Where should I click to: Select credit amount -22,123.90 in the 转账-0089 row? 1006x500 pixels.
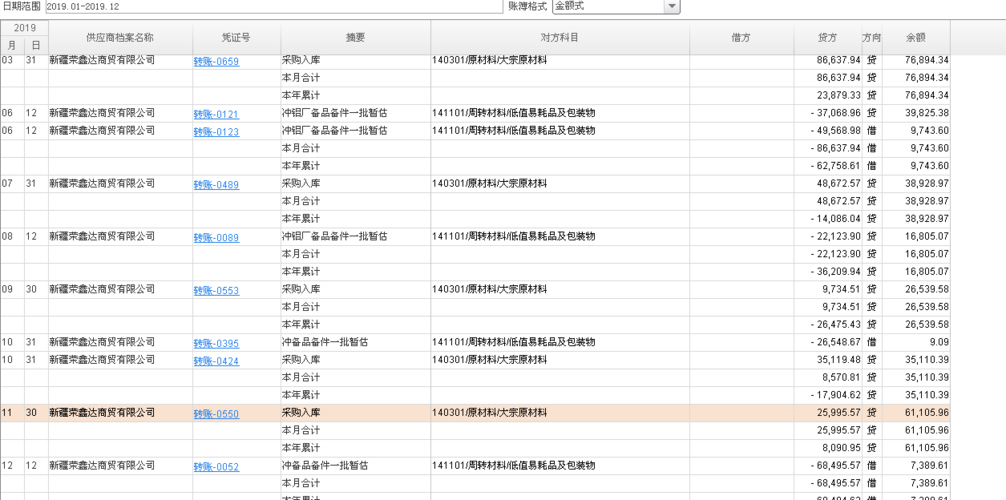835,236
